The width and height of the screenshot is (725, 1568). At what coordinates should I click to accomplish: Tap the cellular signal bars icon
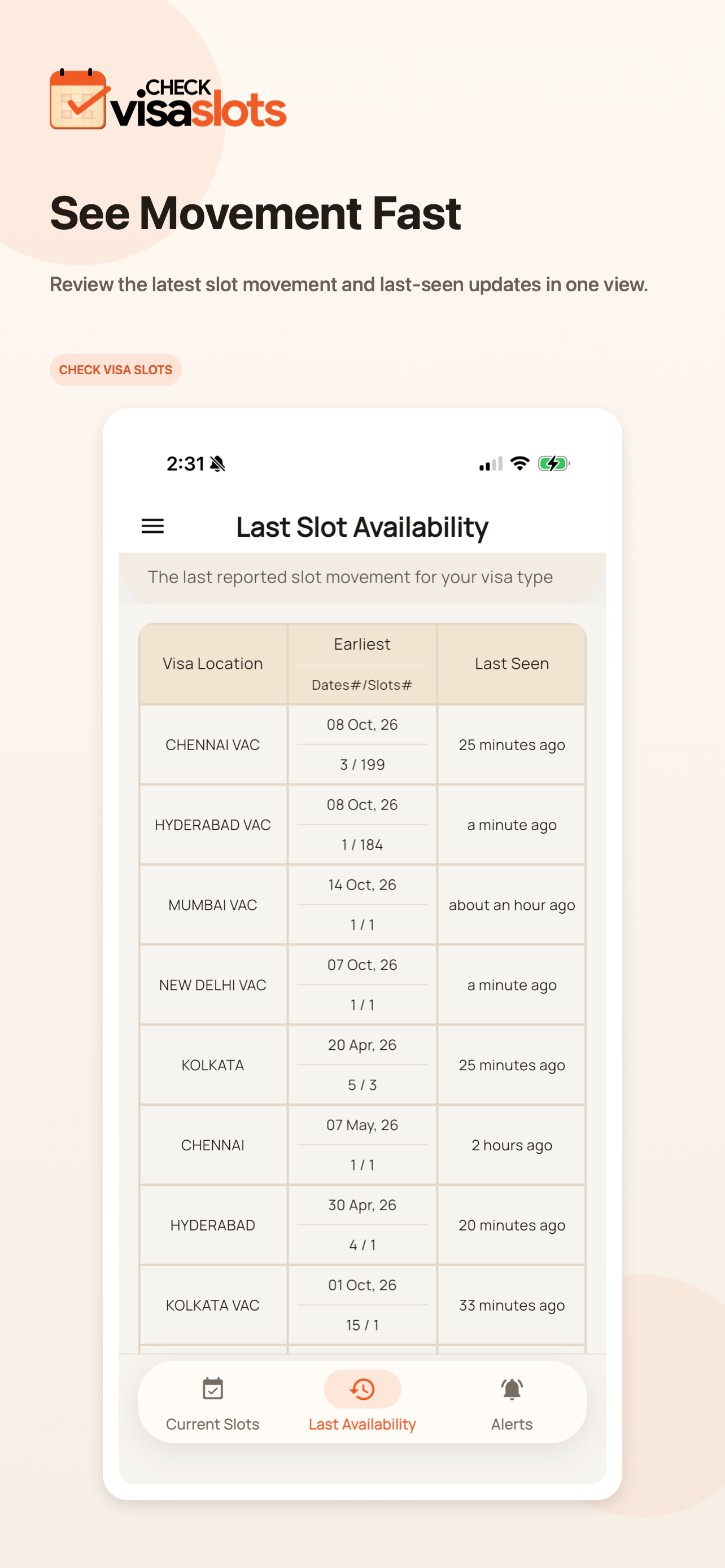491,464
